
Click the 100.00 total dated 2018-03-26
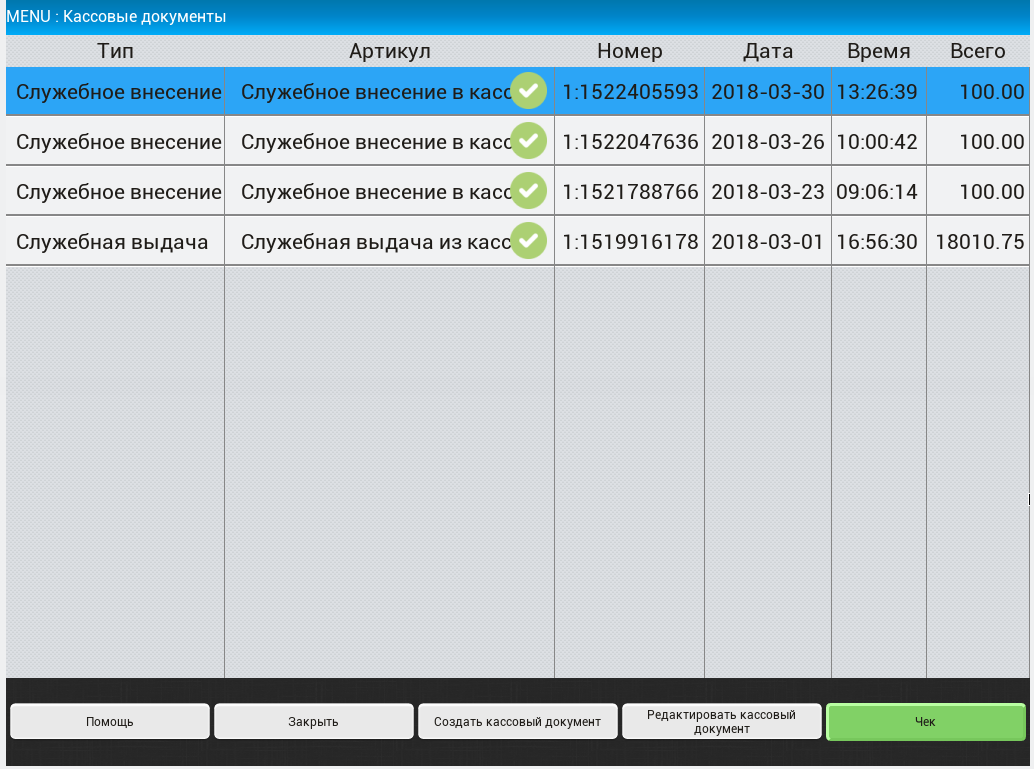pos(978,142)
